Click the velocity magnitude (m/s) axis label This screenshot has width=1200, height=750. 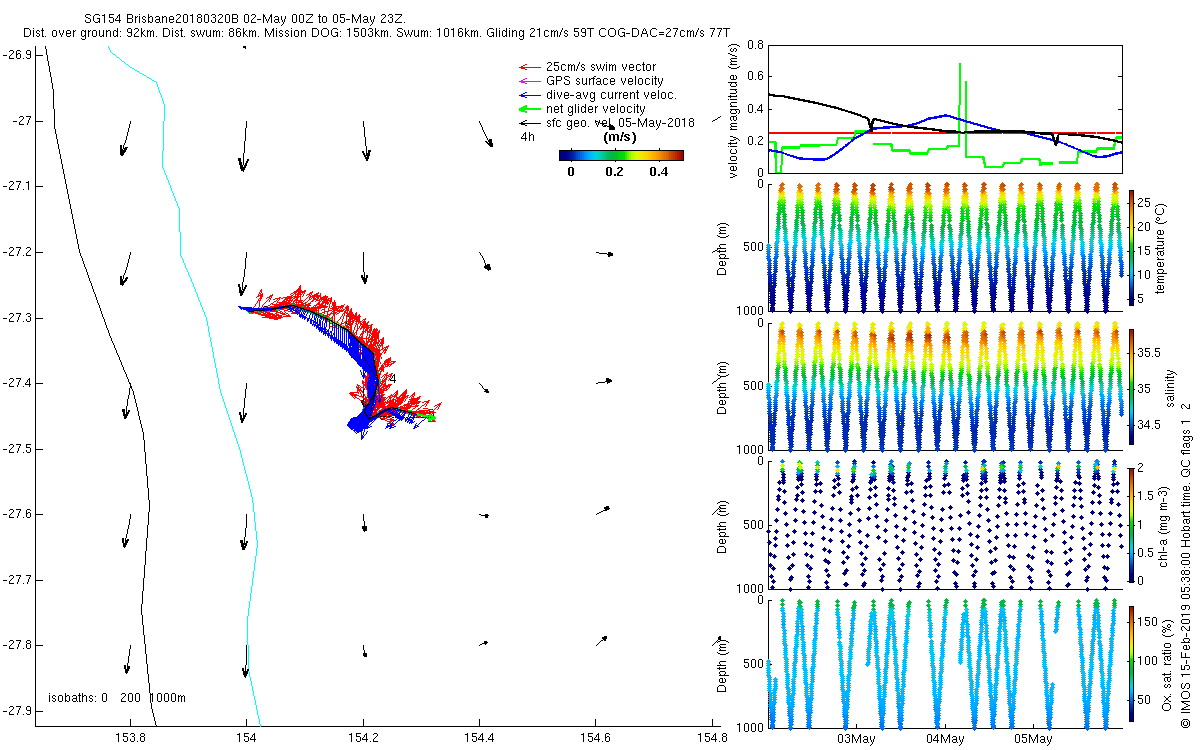pyautogui.click(x=735, y=110)
